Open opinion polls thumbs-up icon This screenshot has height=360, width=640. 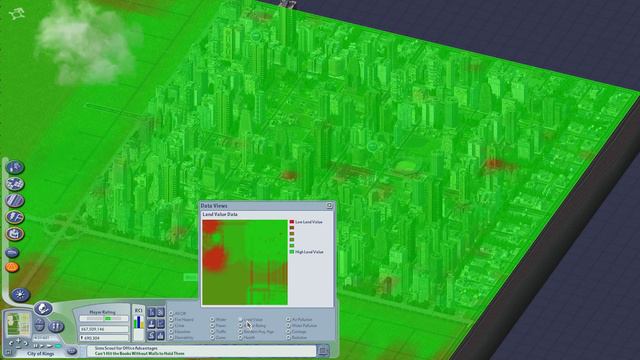(x=161, y=336)
